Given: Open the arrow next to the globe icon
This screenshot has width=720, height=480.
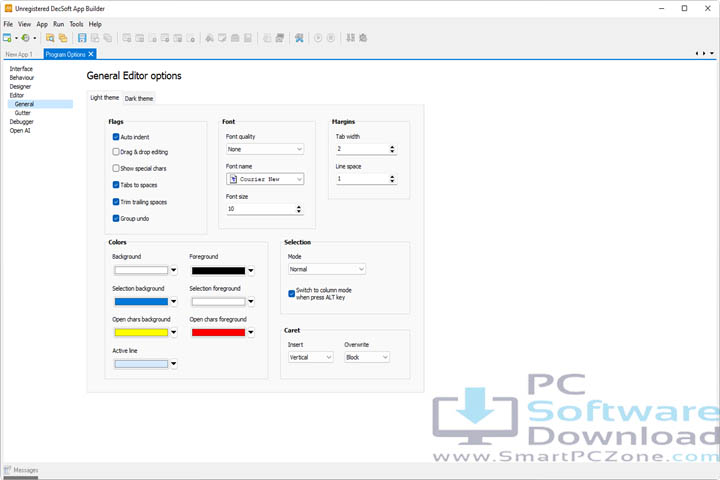Looking at the screenshot, I should tap(34, 38).
